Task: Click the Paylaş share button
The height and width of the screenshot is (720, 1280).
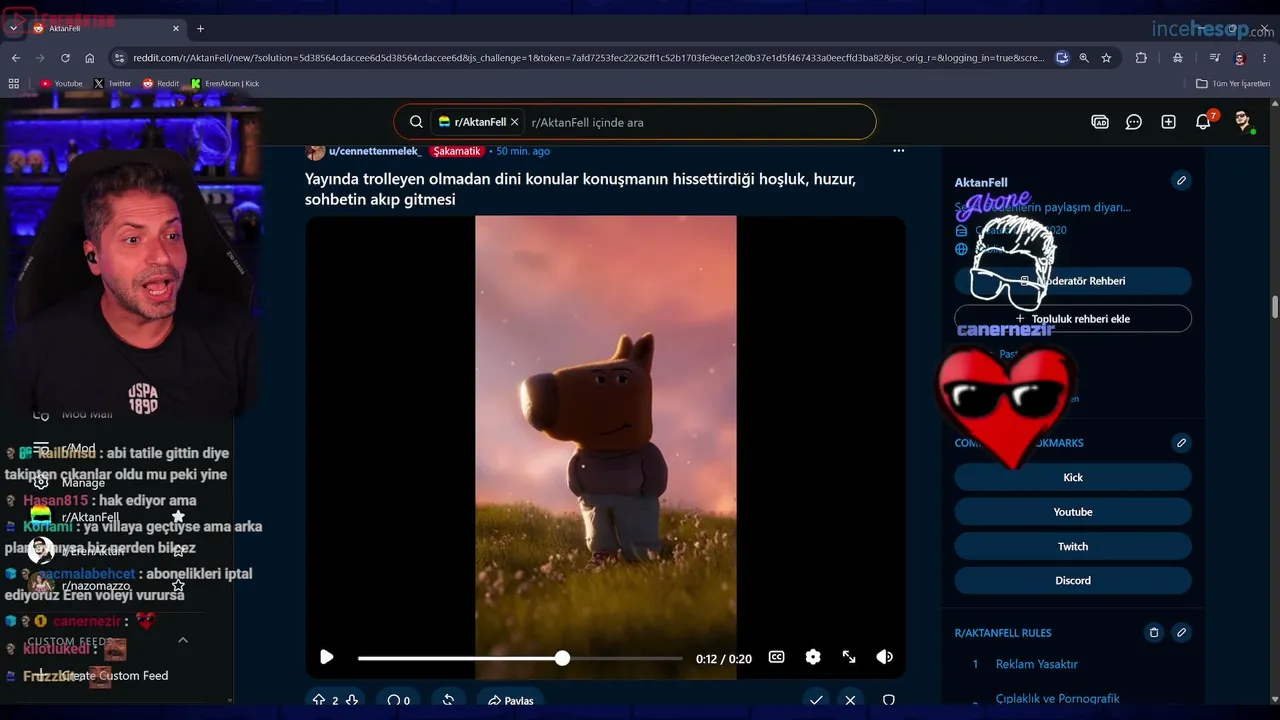Action: point(510,700)
